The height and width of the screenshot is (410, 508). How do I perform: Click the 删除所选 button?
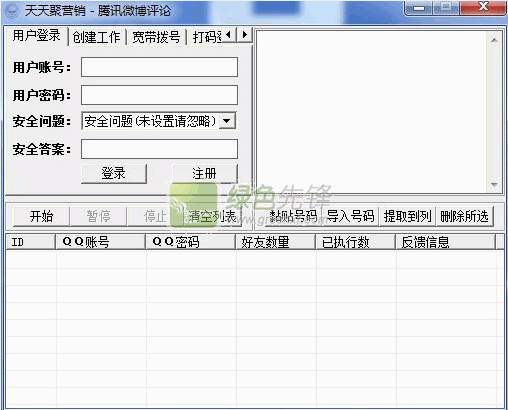(464, 216)
